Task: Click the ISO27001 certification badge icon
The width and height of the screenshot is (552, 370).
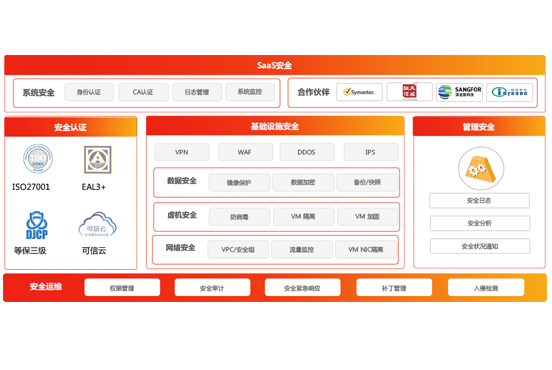Action: tap(38, 158)
